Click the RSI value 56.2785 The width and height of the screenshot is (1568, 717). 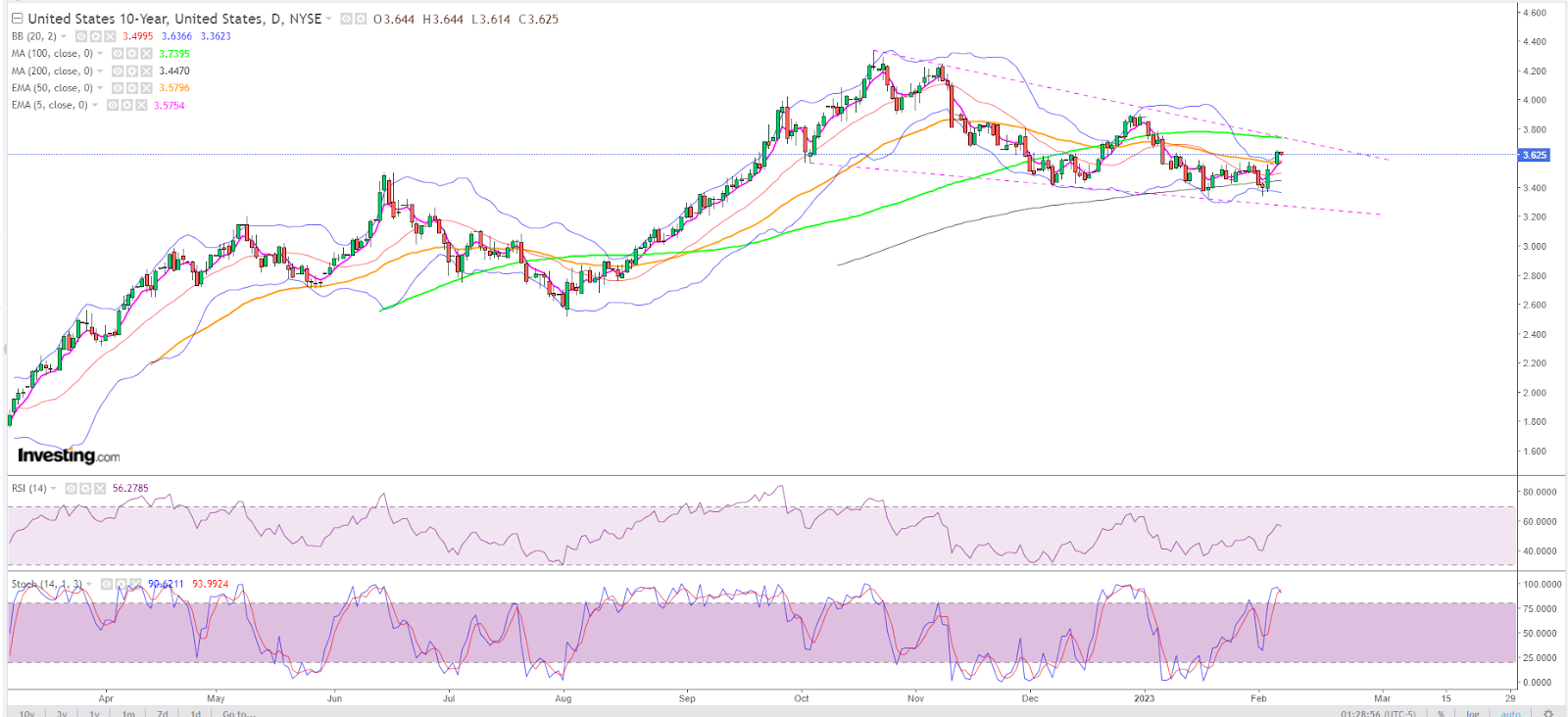tap(130, 488)
